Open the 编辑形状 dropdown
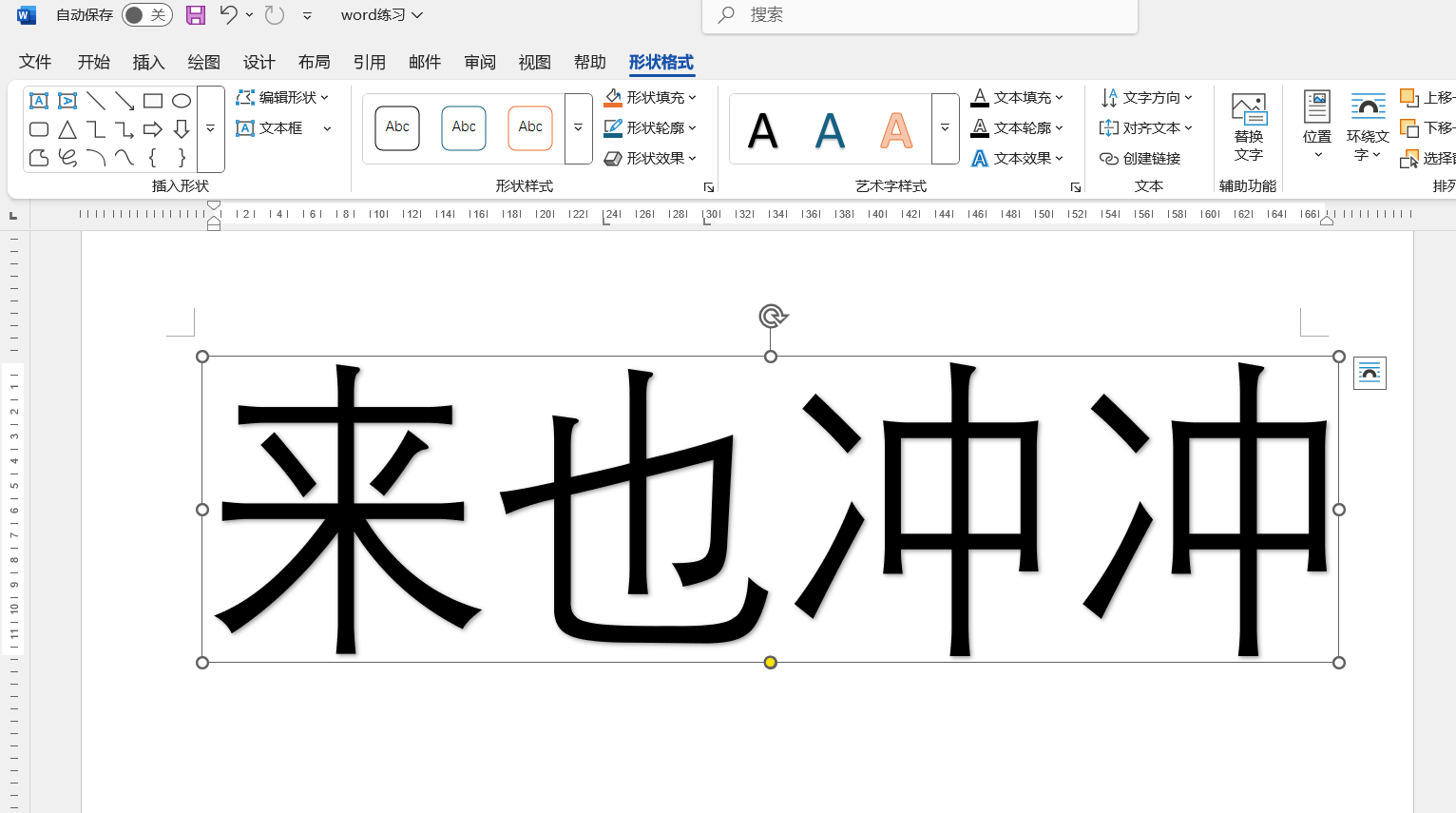 tap(282, 97)
